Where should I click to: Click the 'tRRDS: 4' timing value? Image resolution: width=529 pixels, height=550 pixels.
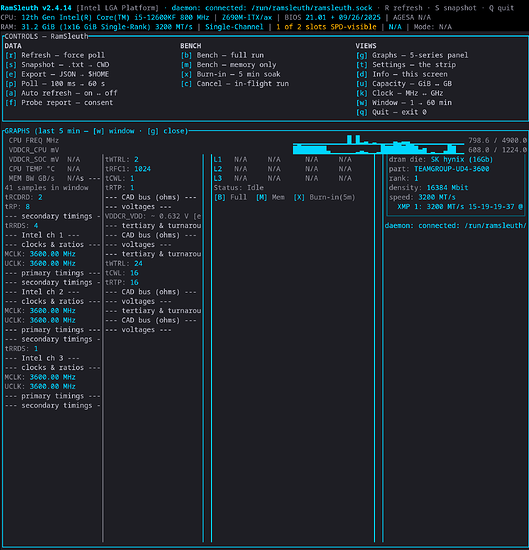click(21, 226)
